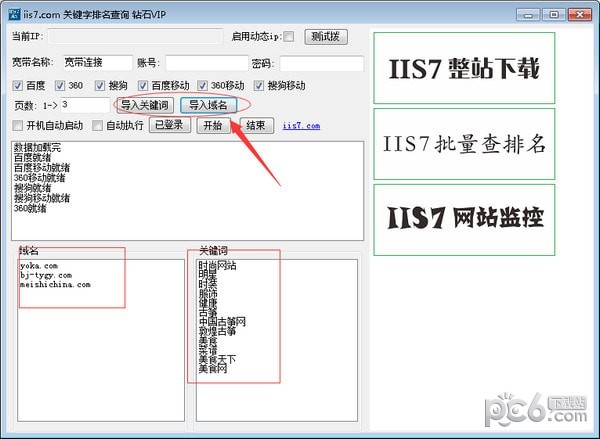This screenshot has width=600, height=439.
Task: Select keyword 美食网
Action: (213, 369)
